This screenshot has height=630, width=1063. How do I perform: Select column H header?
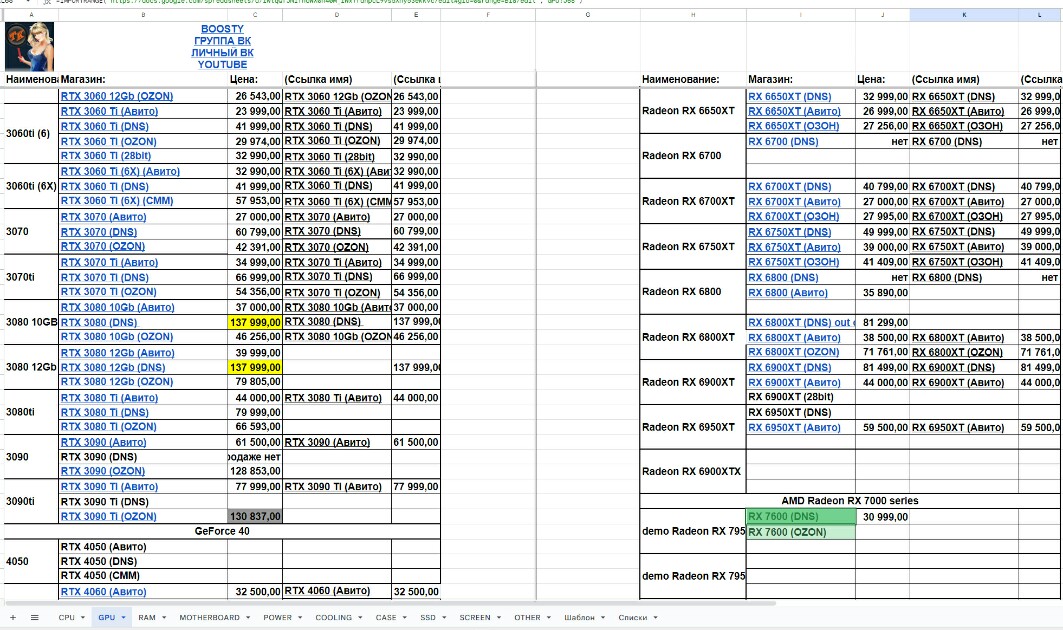(x=693, y=14)
